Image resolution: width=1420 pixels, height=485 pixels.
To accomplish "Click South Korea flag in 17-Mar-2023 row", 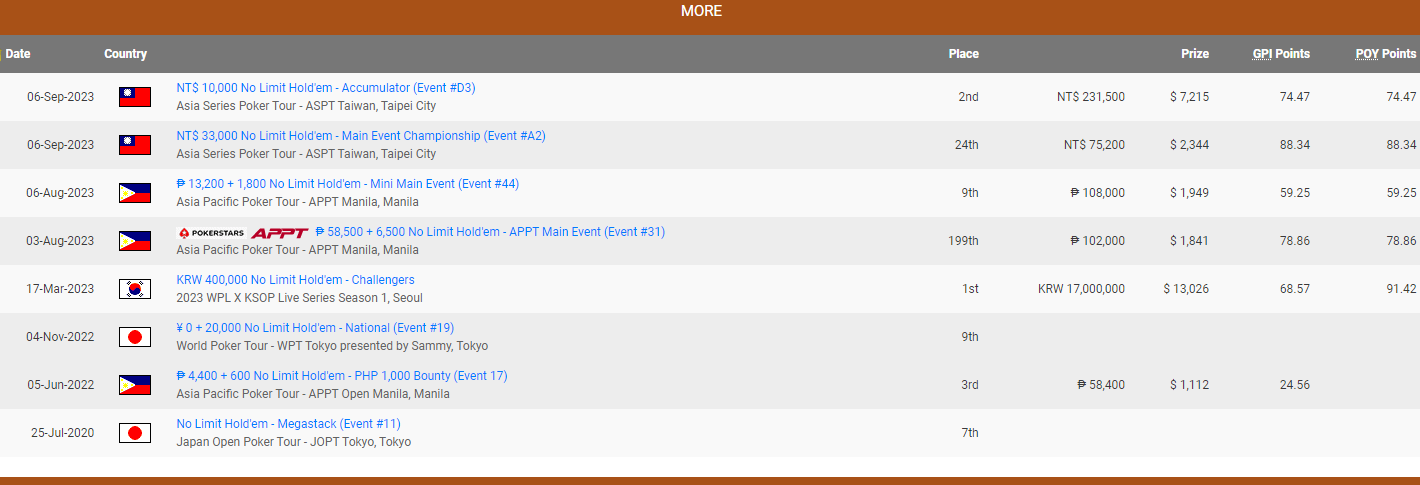I will point(134,289).
